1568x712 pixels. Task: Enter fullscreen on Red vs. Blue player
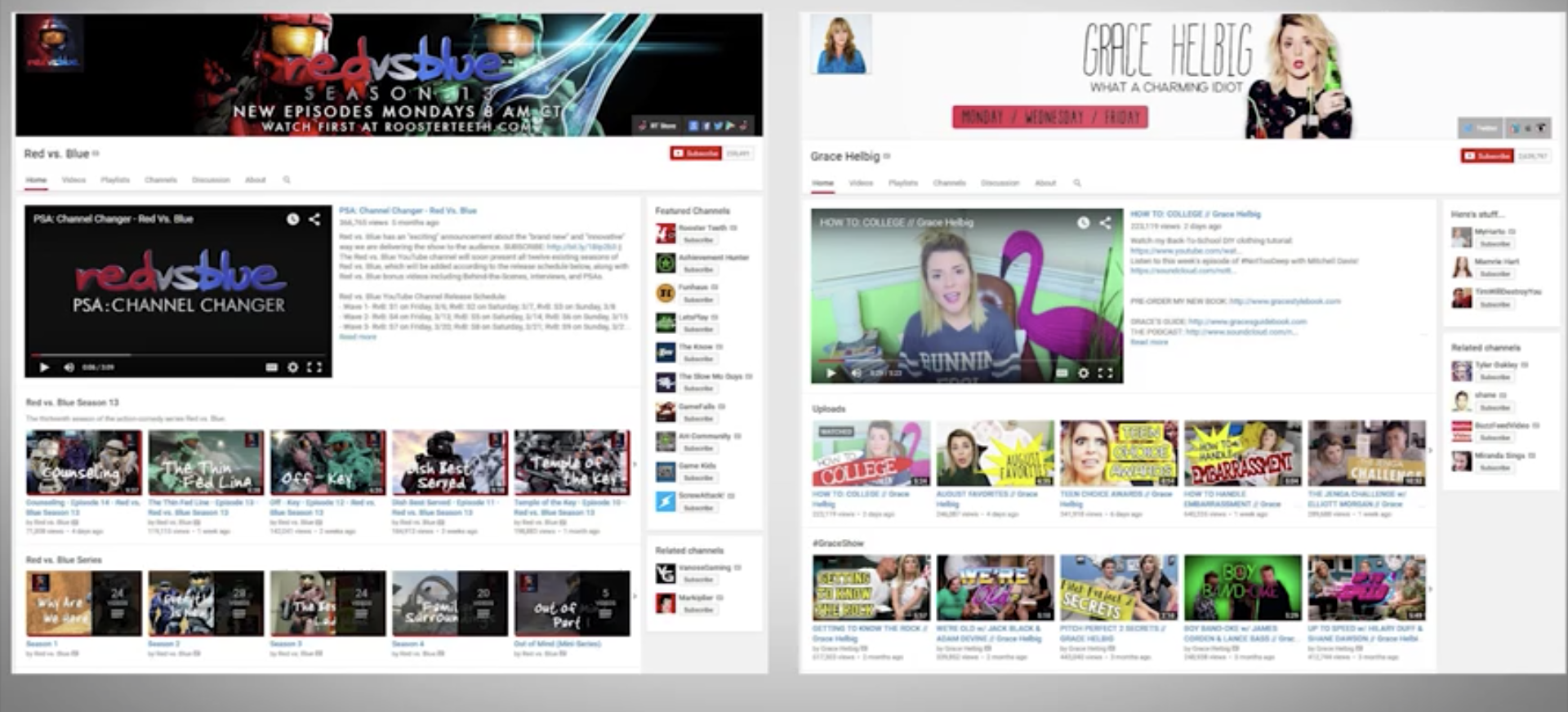point(314,367)
